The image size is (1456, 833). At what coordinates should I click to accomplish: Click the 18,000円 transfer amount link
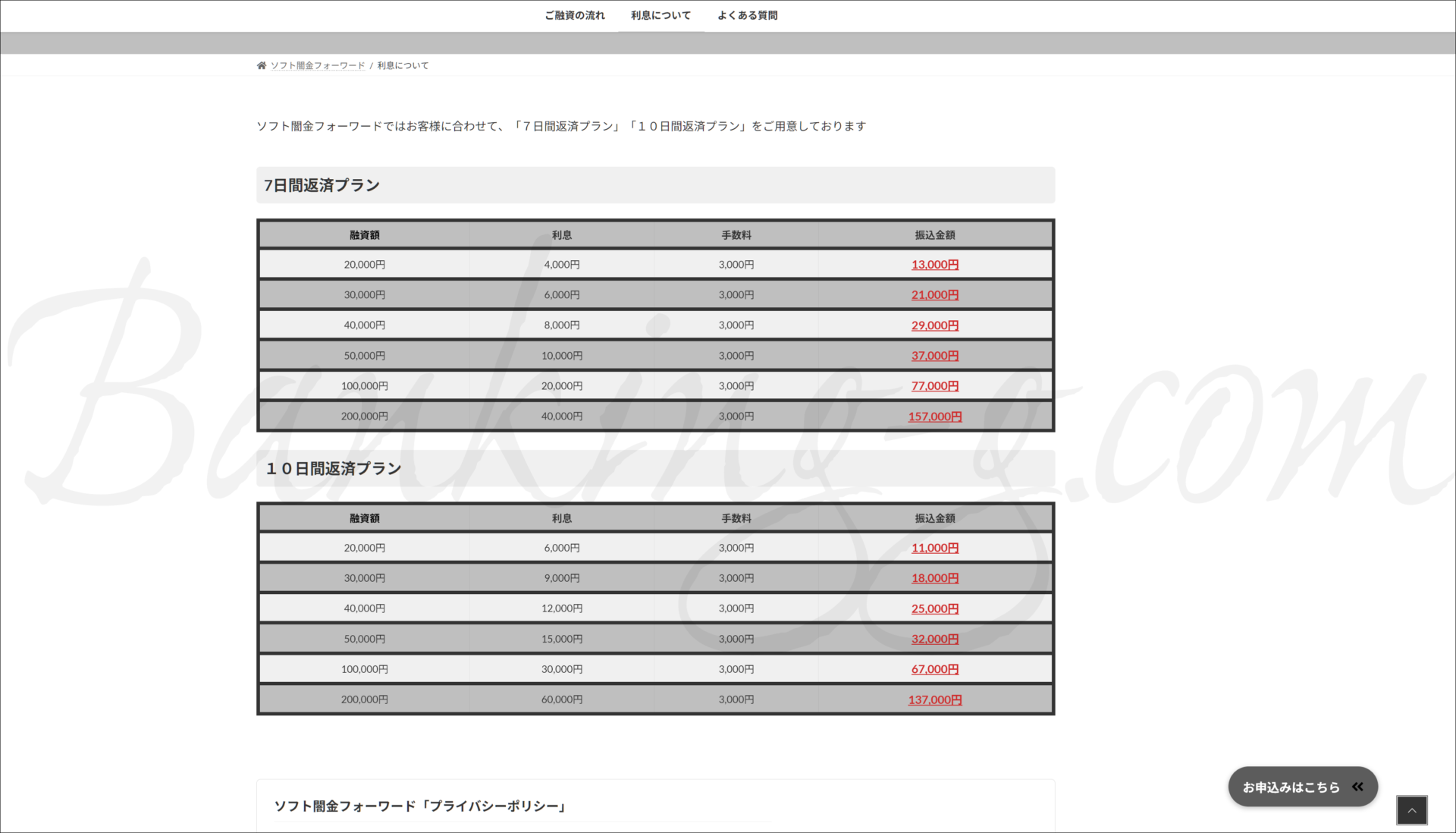pyautogui.click(x=934, y=578)
